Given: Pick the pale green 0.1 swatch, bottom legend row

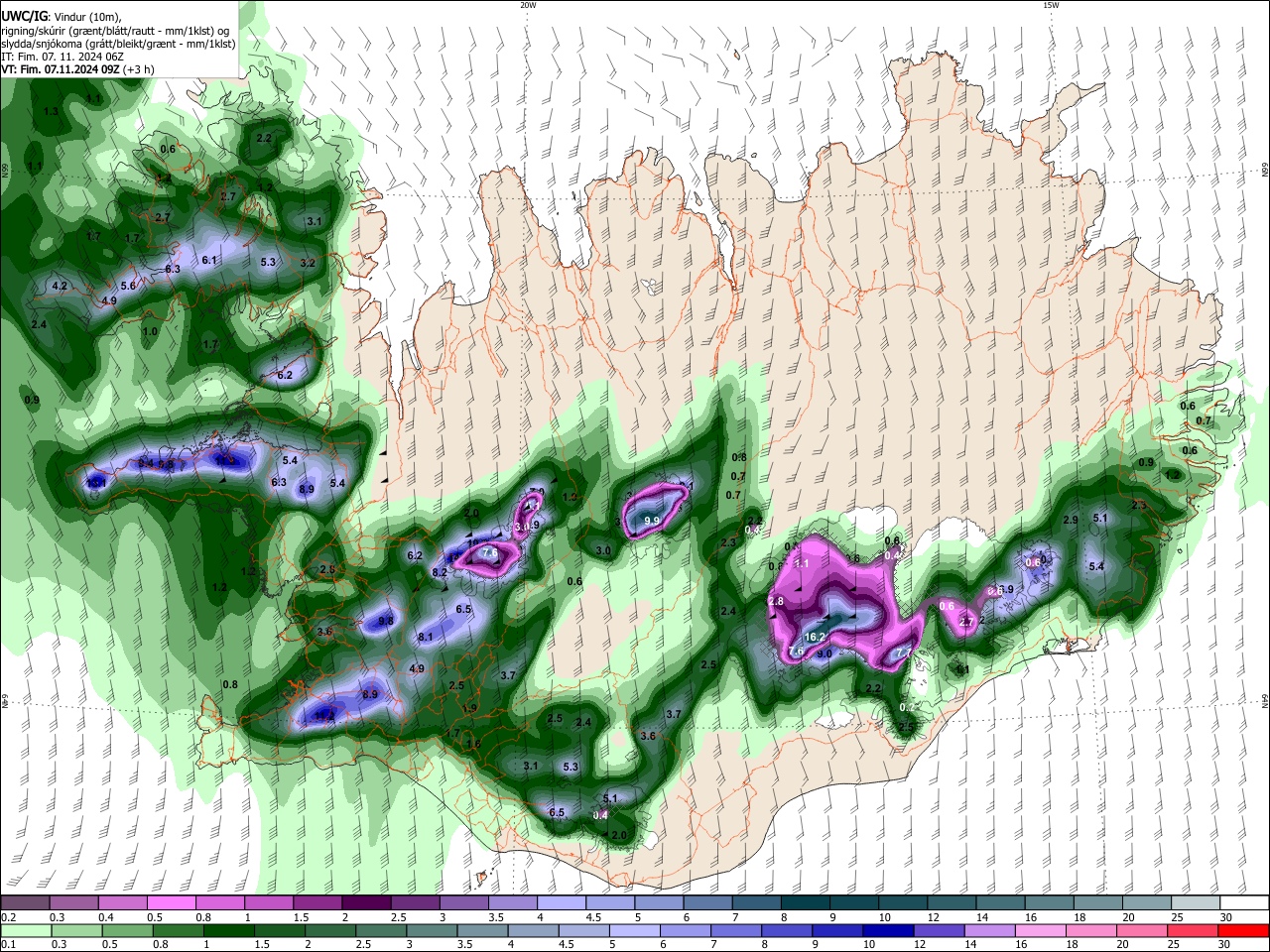Looking at the screenshot, I should (x=25, y=930).
